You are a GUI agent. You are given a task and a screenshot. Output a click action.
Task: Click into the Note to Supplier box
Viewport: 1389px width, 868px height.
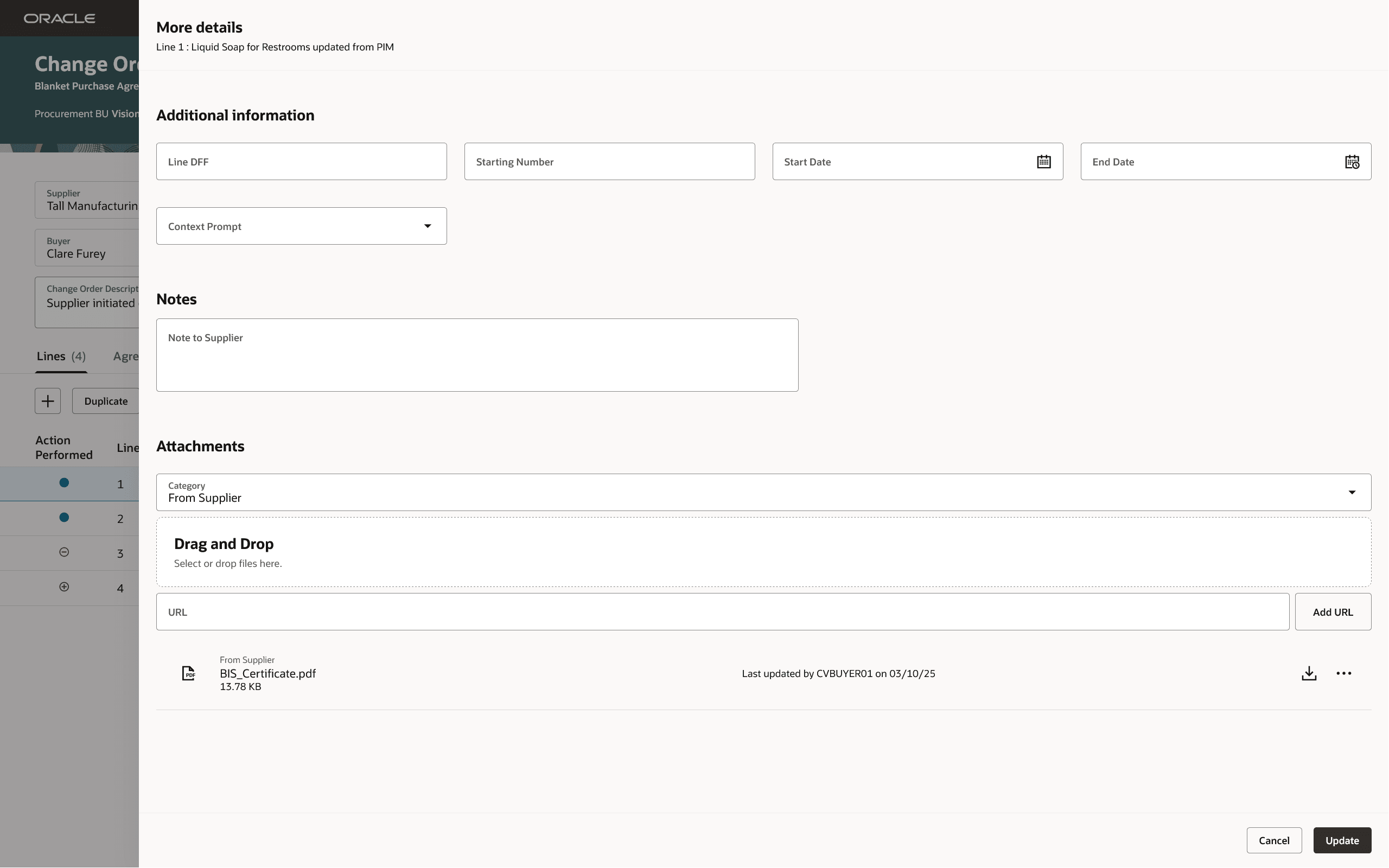(477, 355)
